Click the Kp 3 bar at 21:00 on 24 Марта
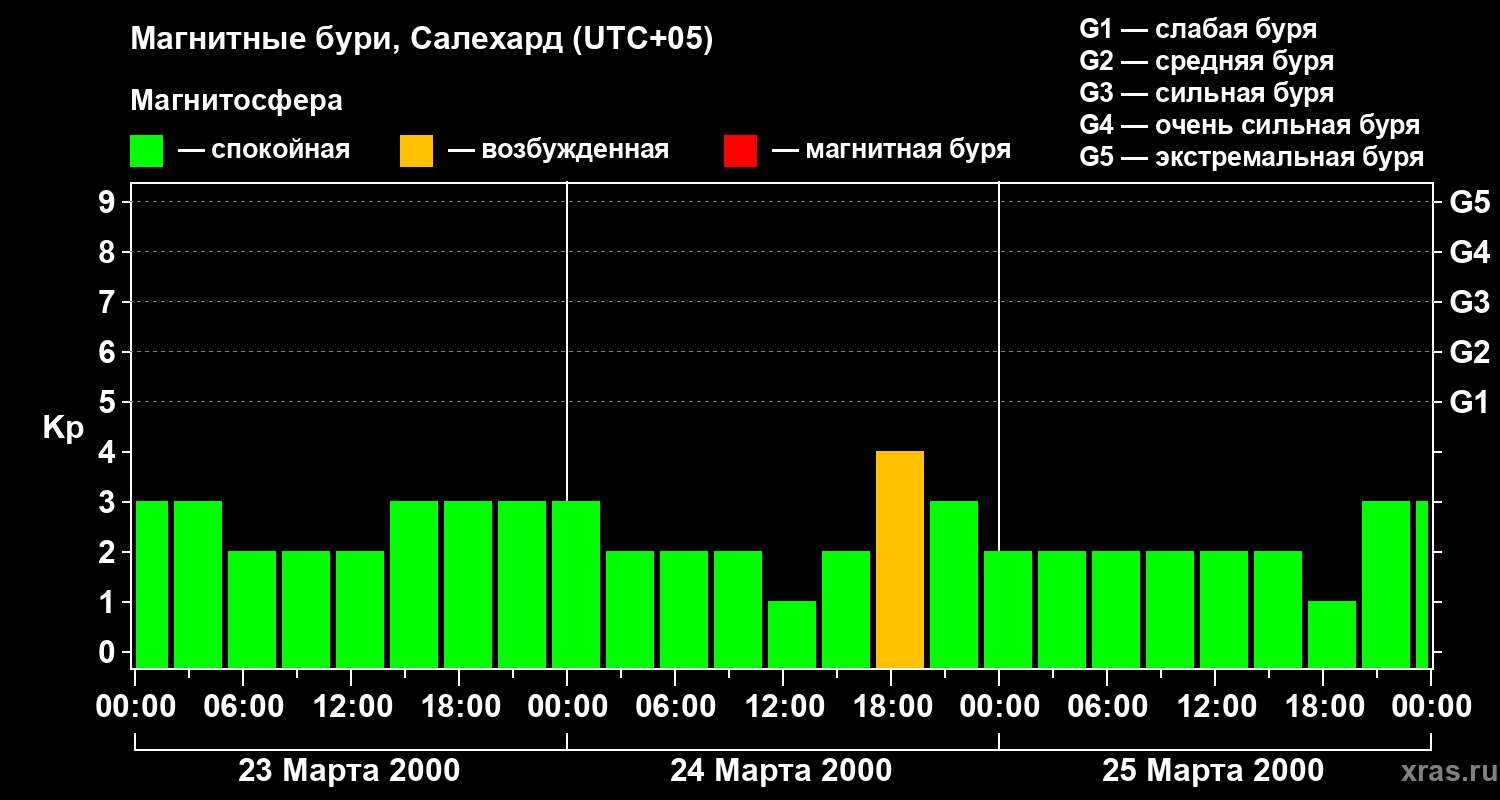Screen dimensions: 1500x800 pos(954,585)
